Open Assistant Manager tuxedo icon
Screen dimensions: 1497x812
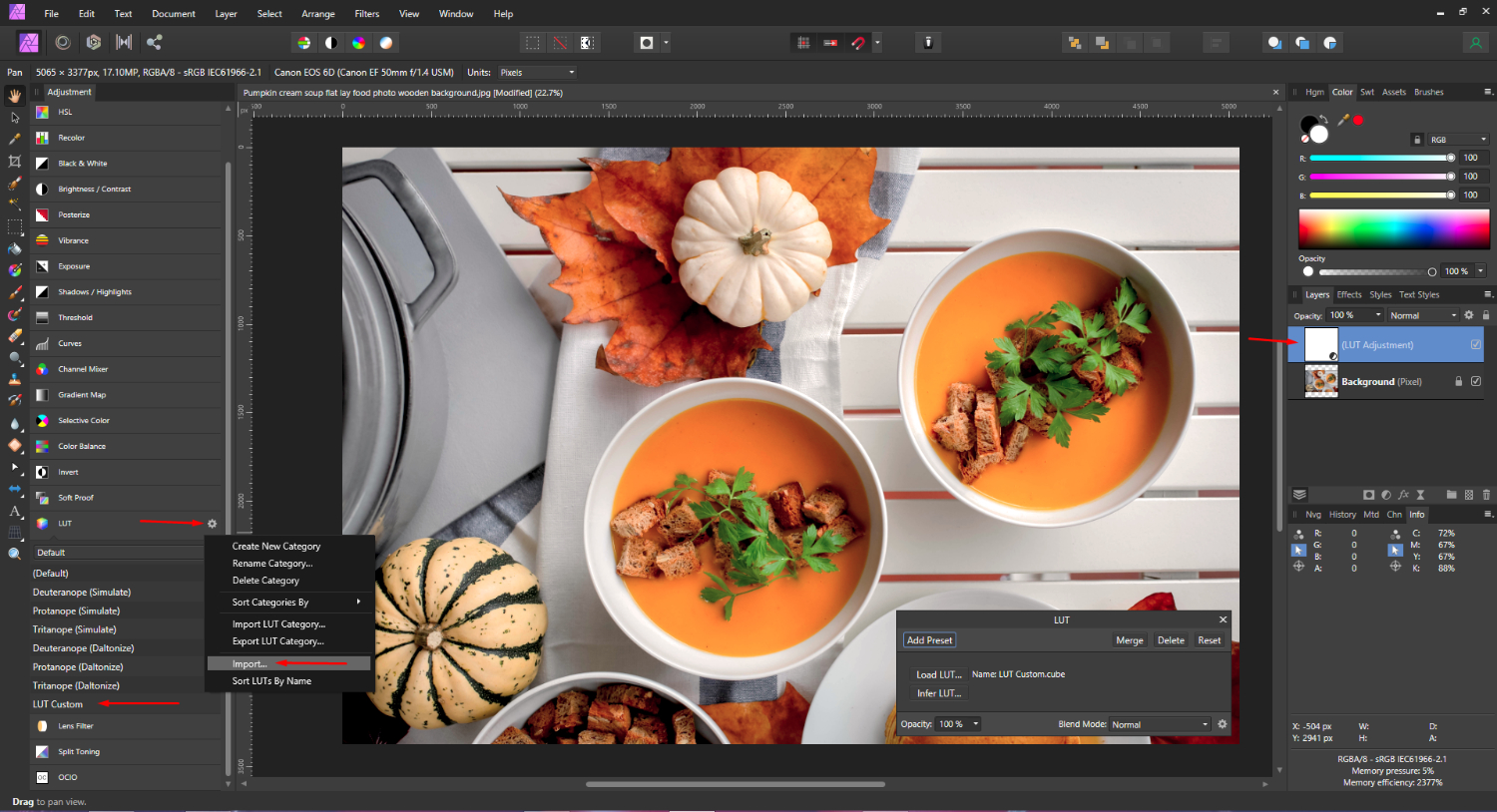point(928,43)
